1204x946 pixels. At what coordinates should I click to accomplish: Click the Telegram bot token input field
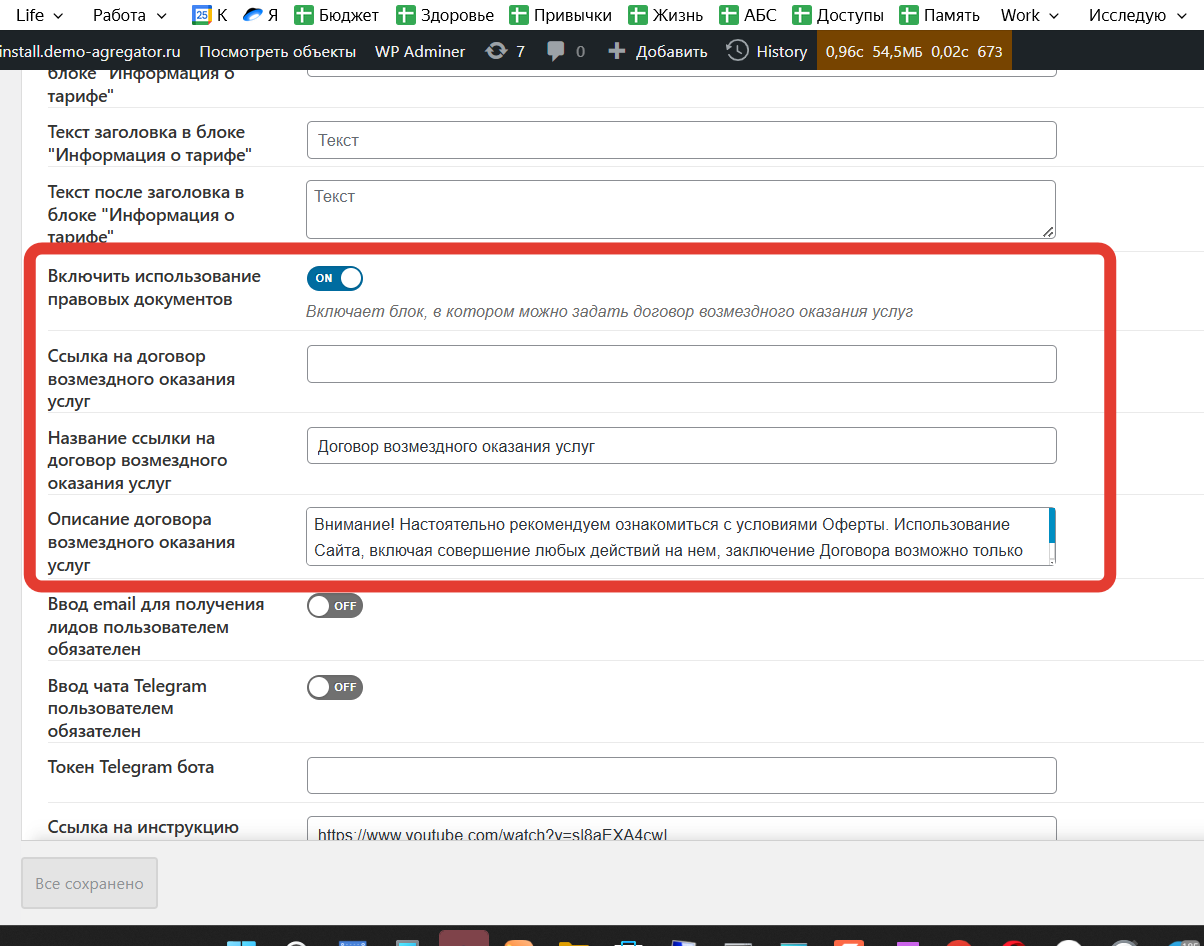pyautogui.click(x=681, y=775)
